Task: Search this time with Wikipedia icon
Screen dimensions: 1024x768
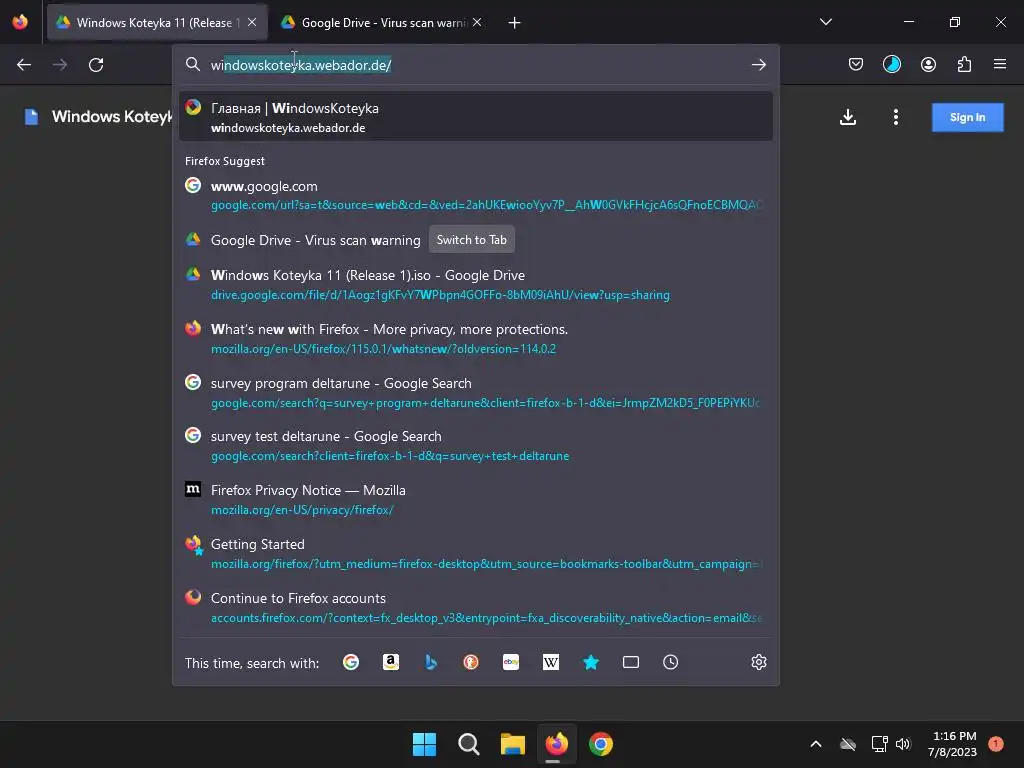Action: tap(551, 662)
